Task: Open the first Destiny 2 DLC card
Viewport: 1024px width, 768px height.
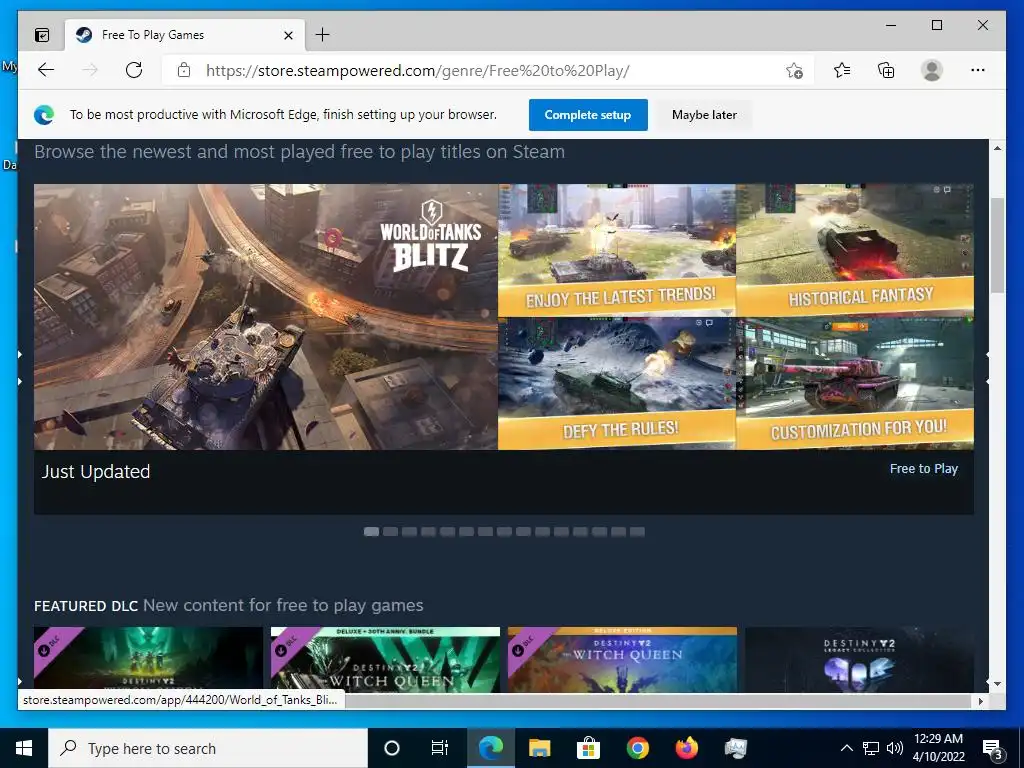Action: 148,659
